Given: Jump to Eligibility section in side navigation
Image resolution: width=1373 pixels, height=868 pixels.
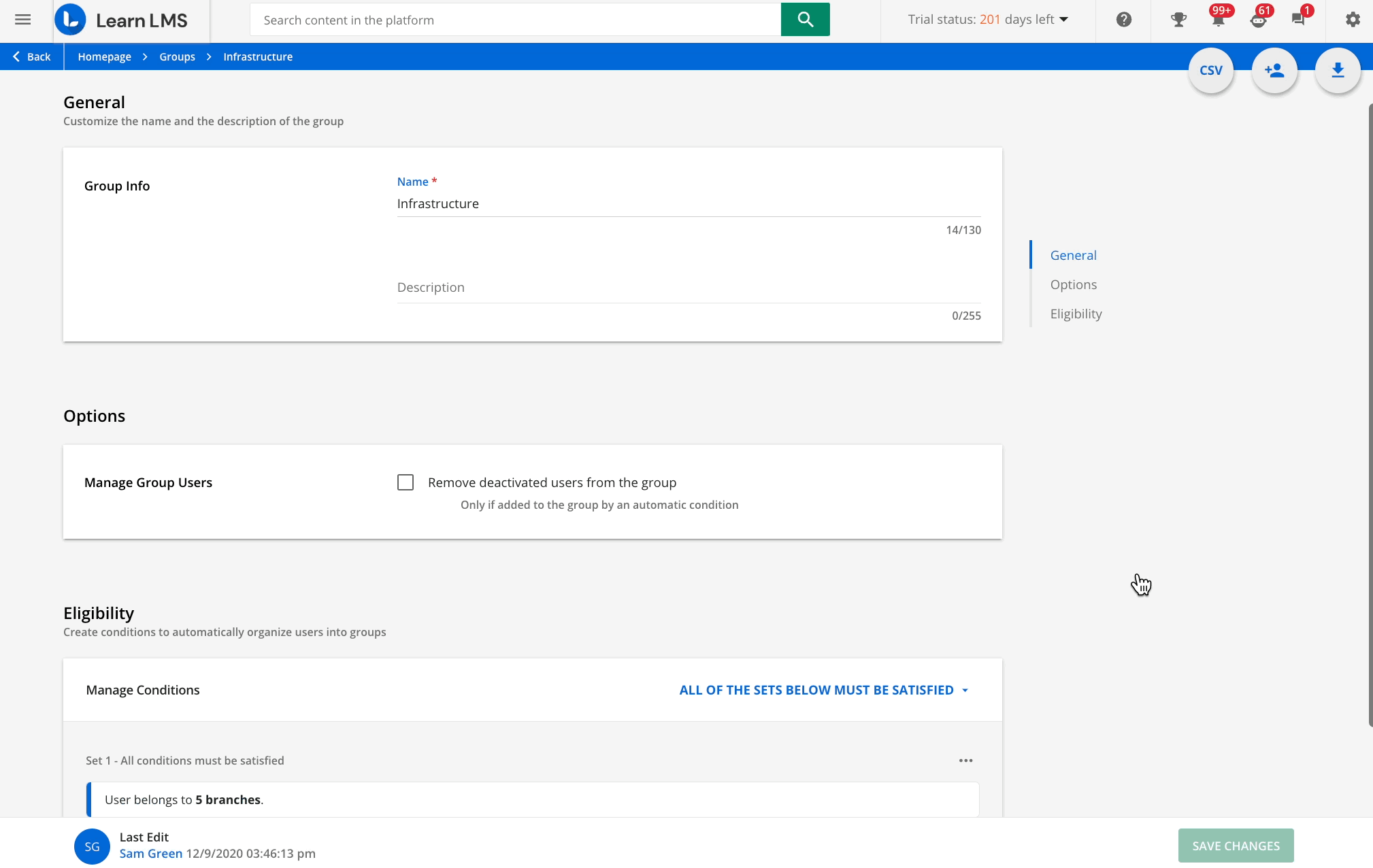Looking at the screenshot, I should point(1076,314).
